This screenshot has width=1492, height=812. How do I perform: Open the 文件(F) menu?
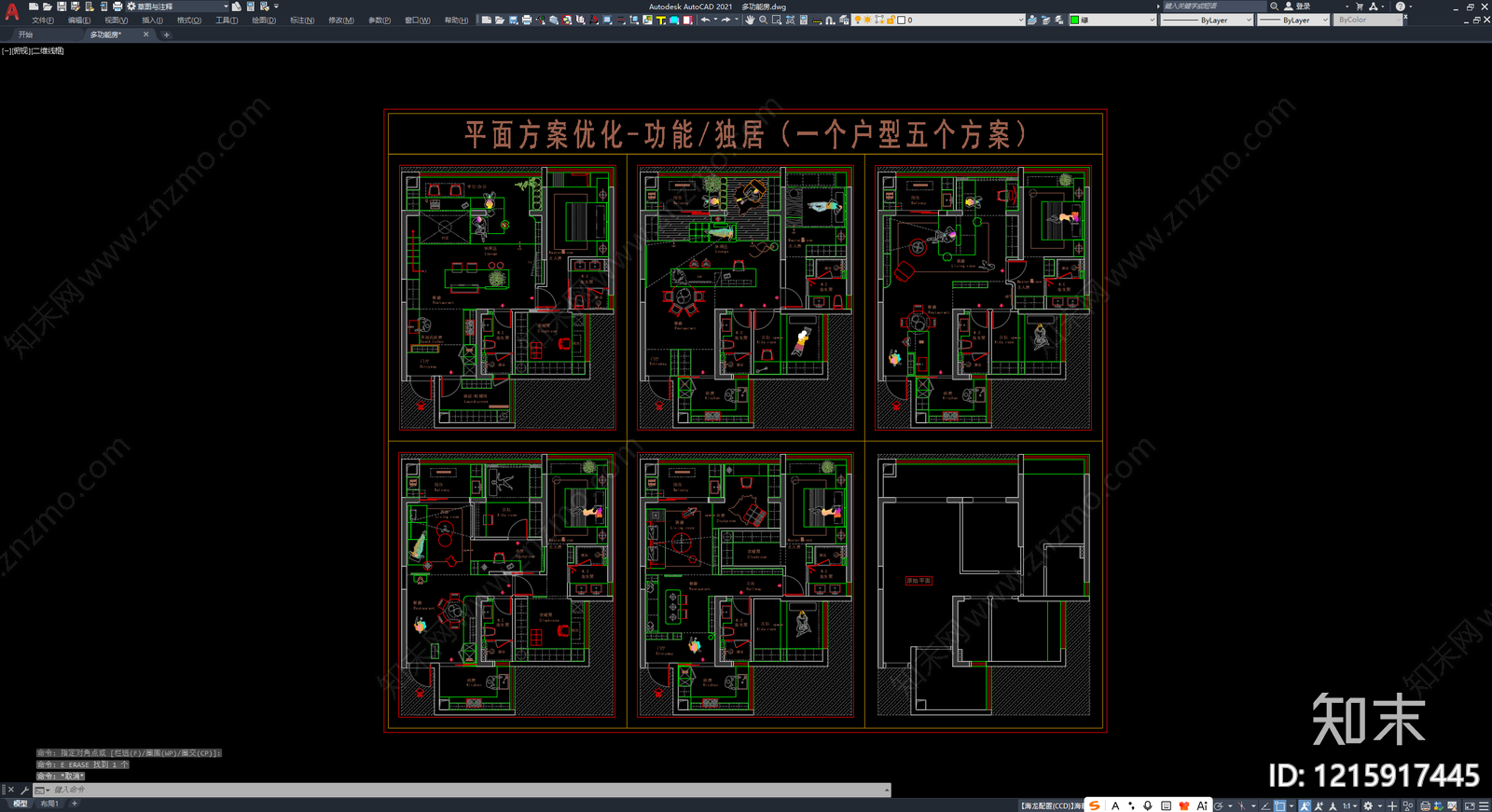pyautogui.click(x=43, y=20)
